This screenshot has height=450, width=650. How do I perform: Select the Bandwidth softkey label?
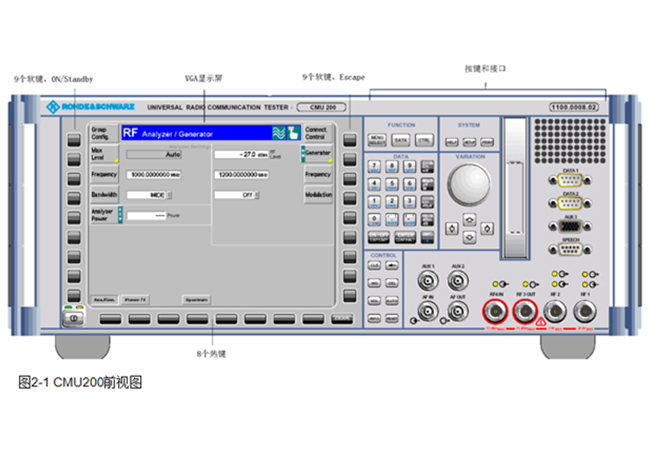(104, 194)
